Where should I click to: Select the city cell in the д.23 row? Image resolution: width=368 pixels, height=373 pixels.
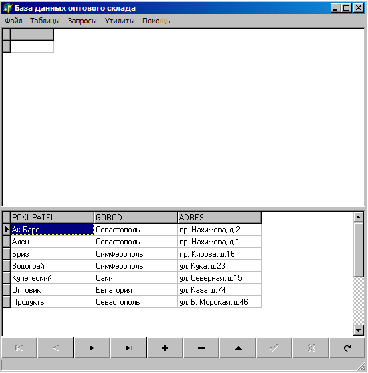(x=136, y=266)
